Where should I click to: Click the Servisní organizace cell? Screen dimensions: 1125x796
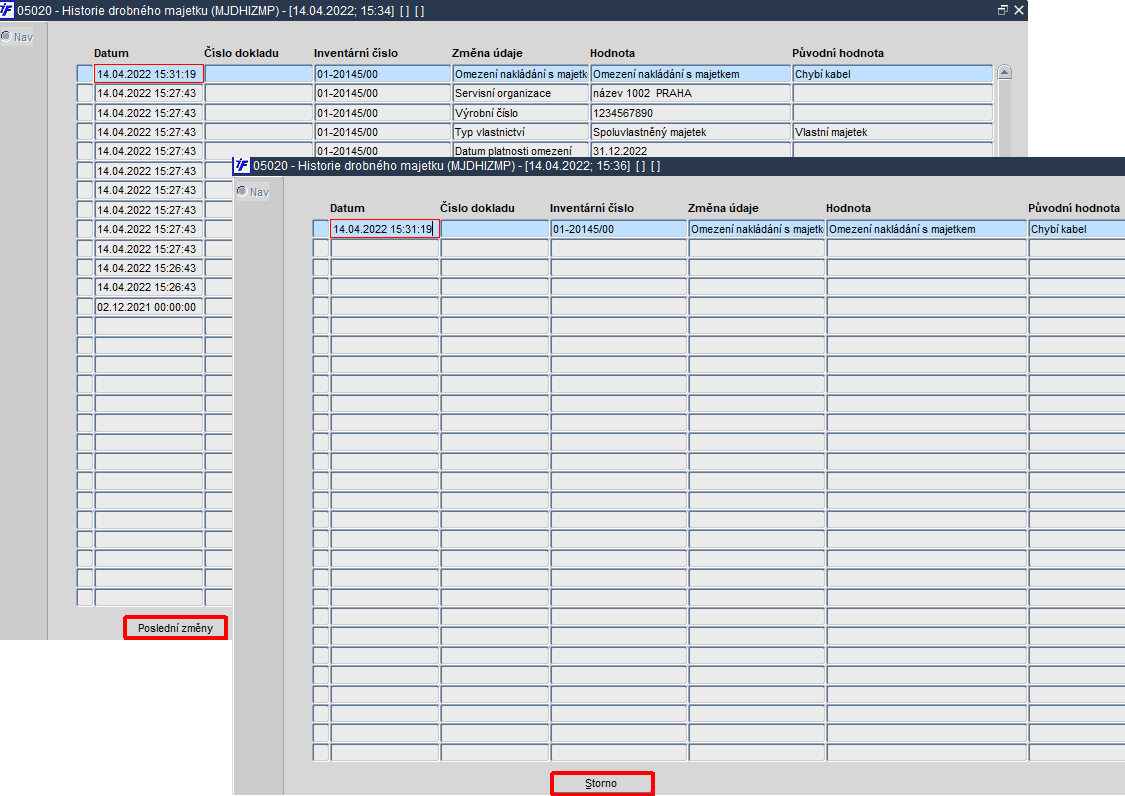(520, 93)
